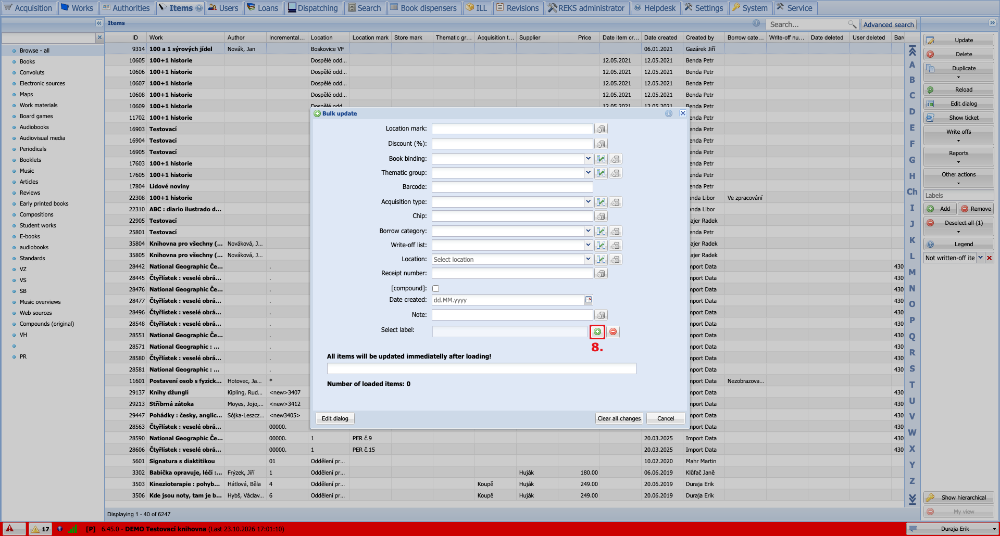Click the Search box in Items panel
This screenshot has height=536, width=1000.
(807, 24)
